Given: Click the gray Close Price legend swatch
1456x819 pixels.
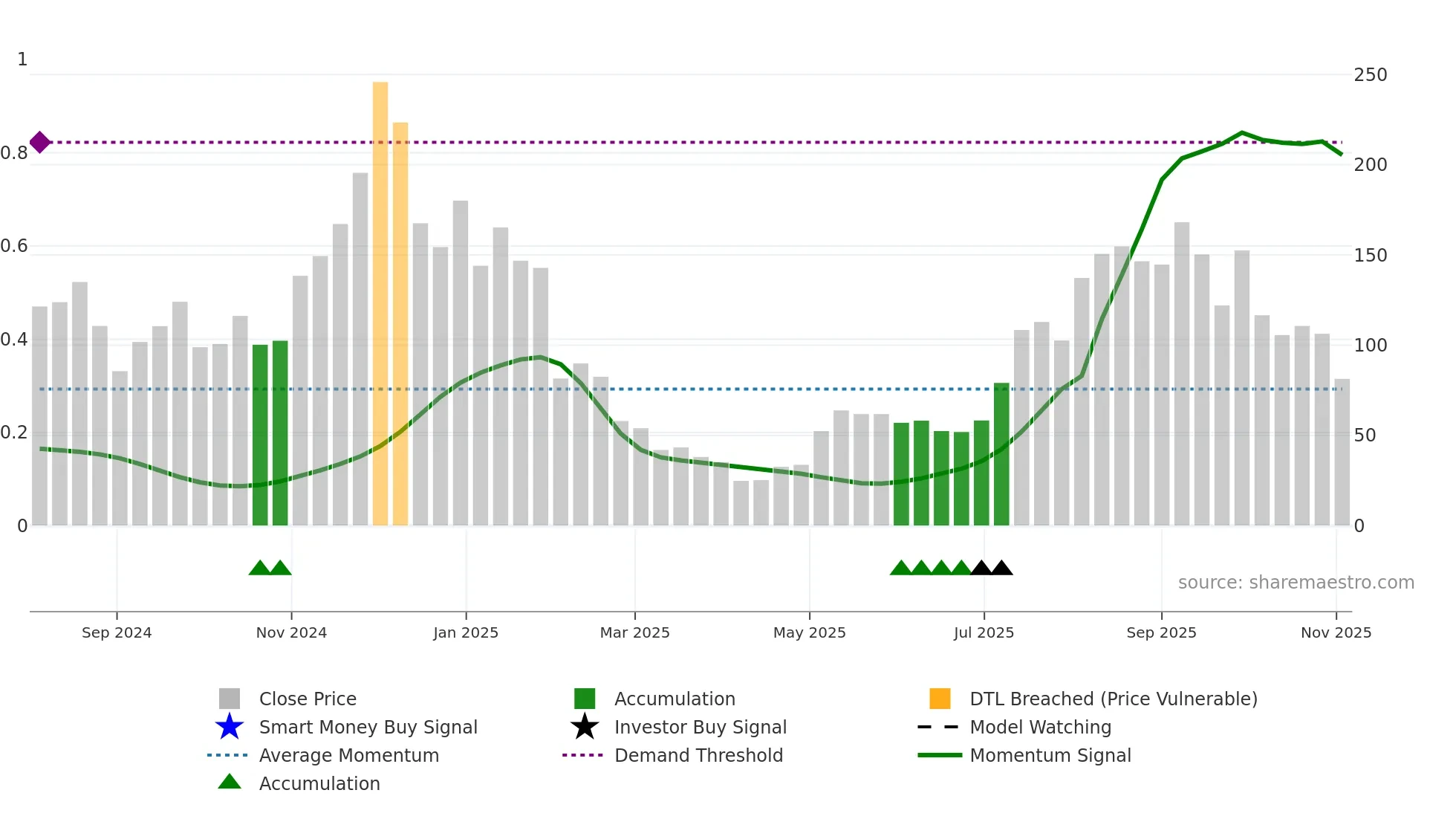Looking at the screenshot, I should pos(230,699).
